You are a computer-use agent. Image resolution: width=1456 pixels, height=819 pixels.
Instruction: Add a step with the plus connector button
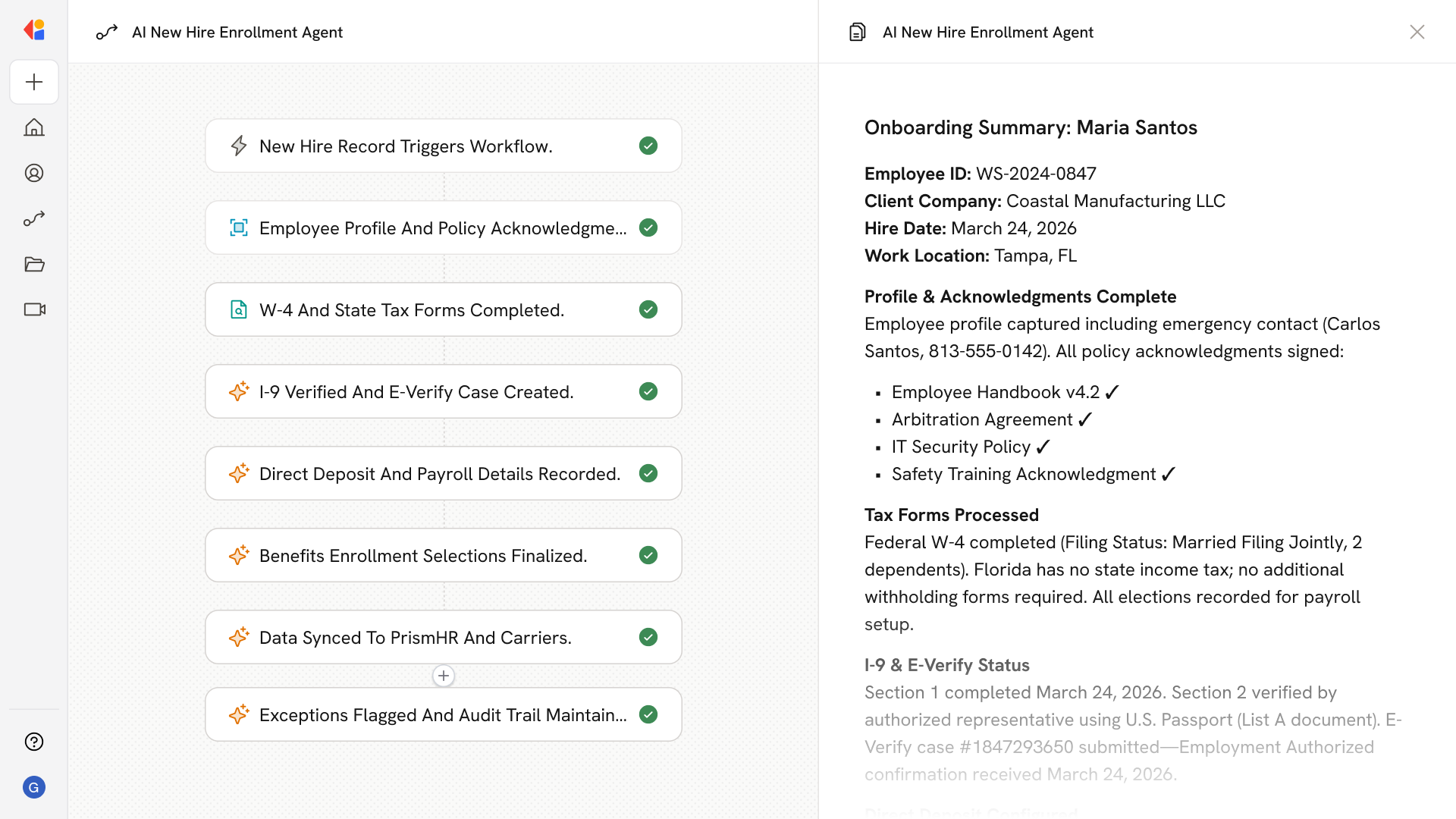(444, 676)
